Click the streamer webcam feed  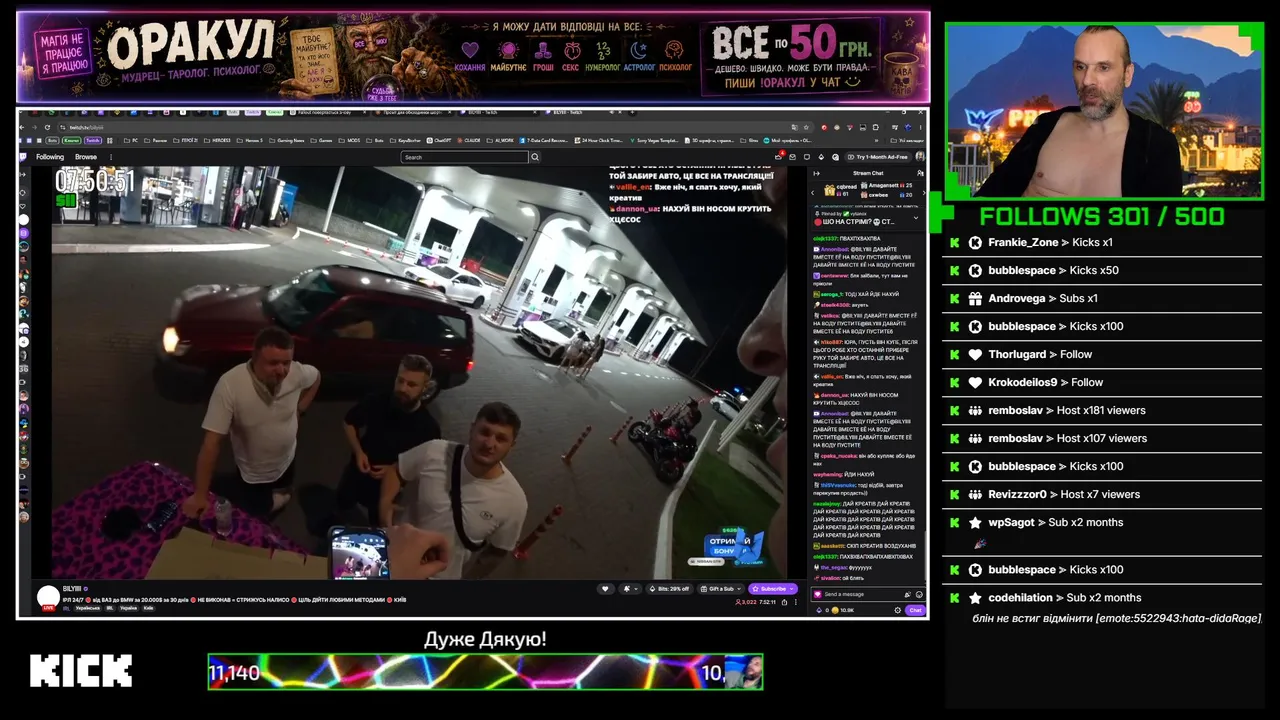(1104, 111)
